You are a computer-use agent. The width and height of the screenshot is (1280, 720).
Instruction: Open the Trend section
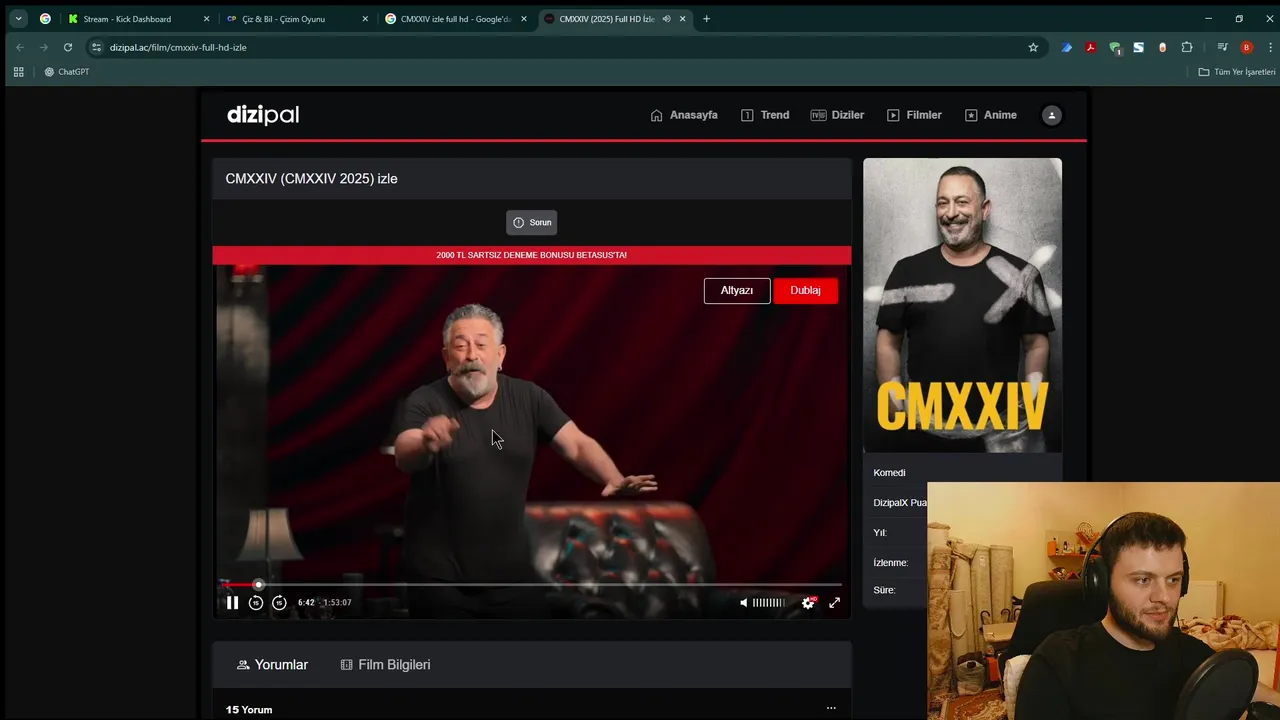pyautogui.click(x=765, y=115)
